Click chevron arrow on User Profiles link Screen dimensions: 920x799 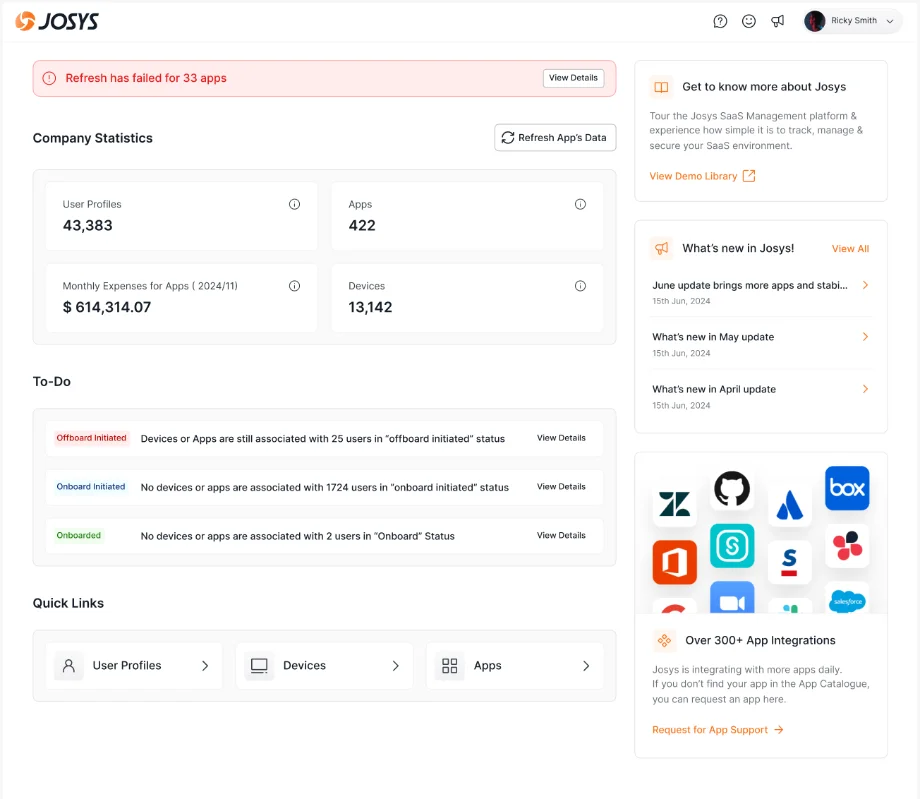coord(205,666)
